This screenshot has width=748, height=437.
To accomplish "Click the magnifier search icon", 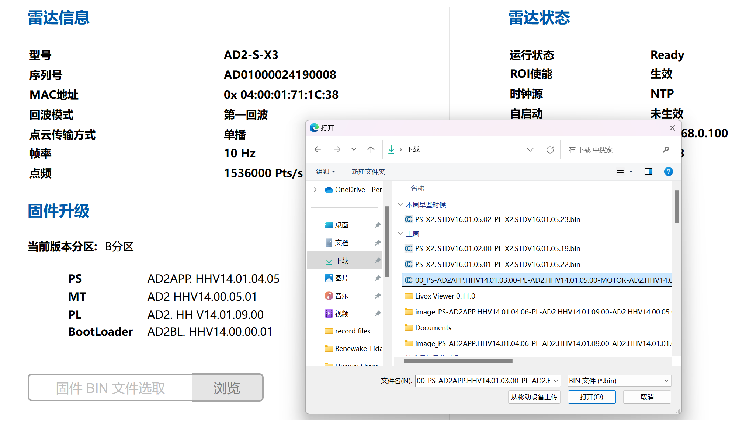I will [665, 150].
